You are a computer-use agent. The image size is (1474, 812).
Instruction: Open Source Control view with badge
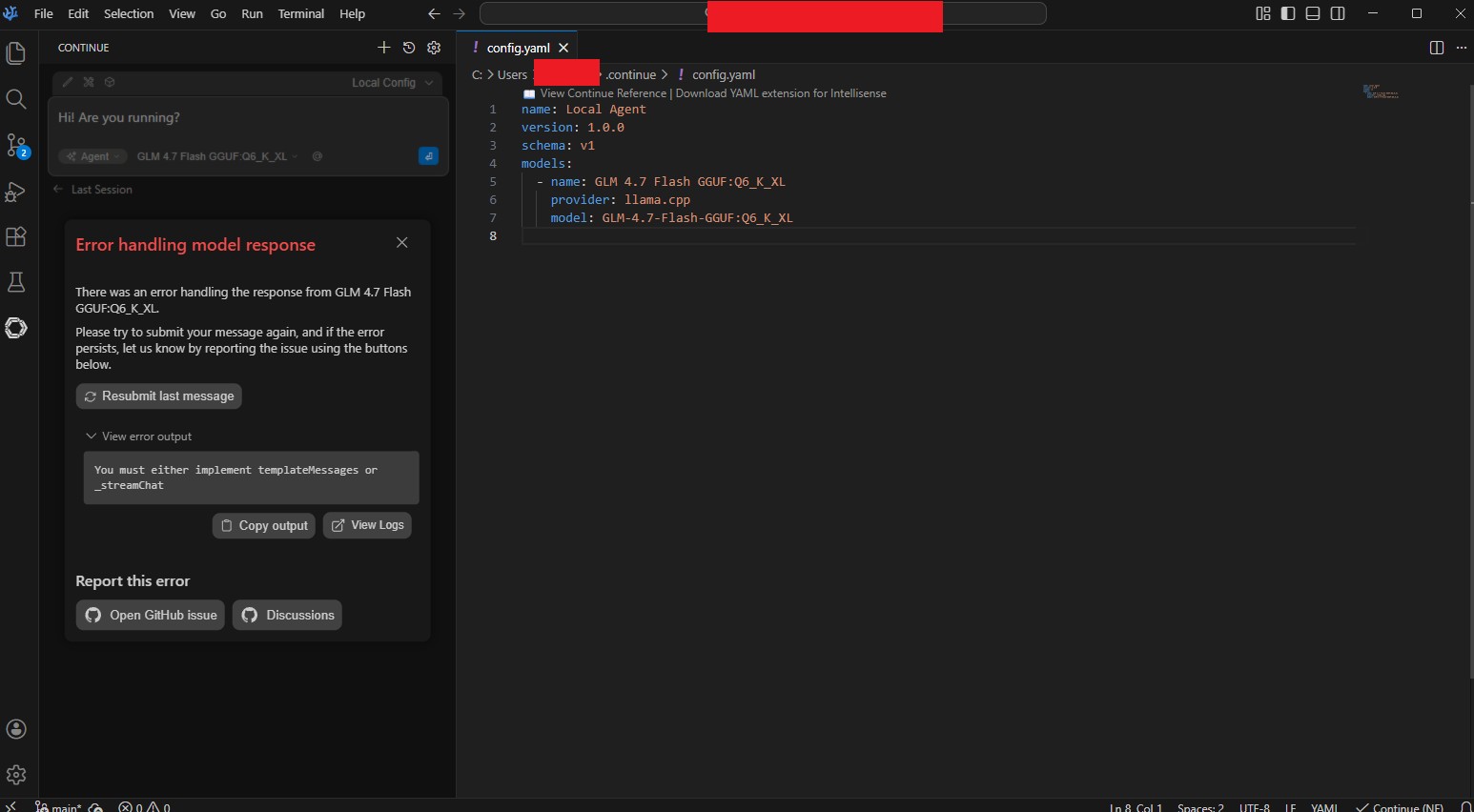point(16,145)
